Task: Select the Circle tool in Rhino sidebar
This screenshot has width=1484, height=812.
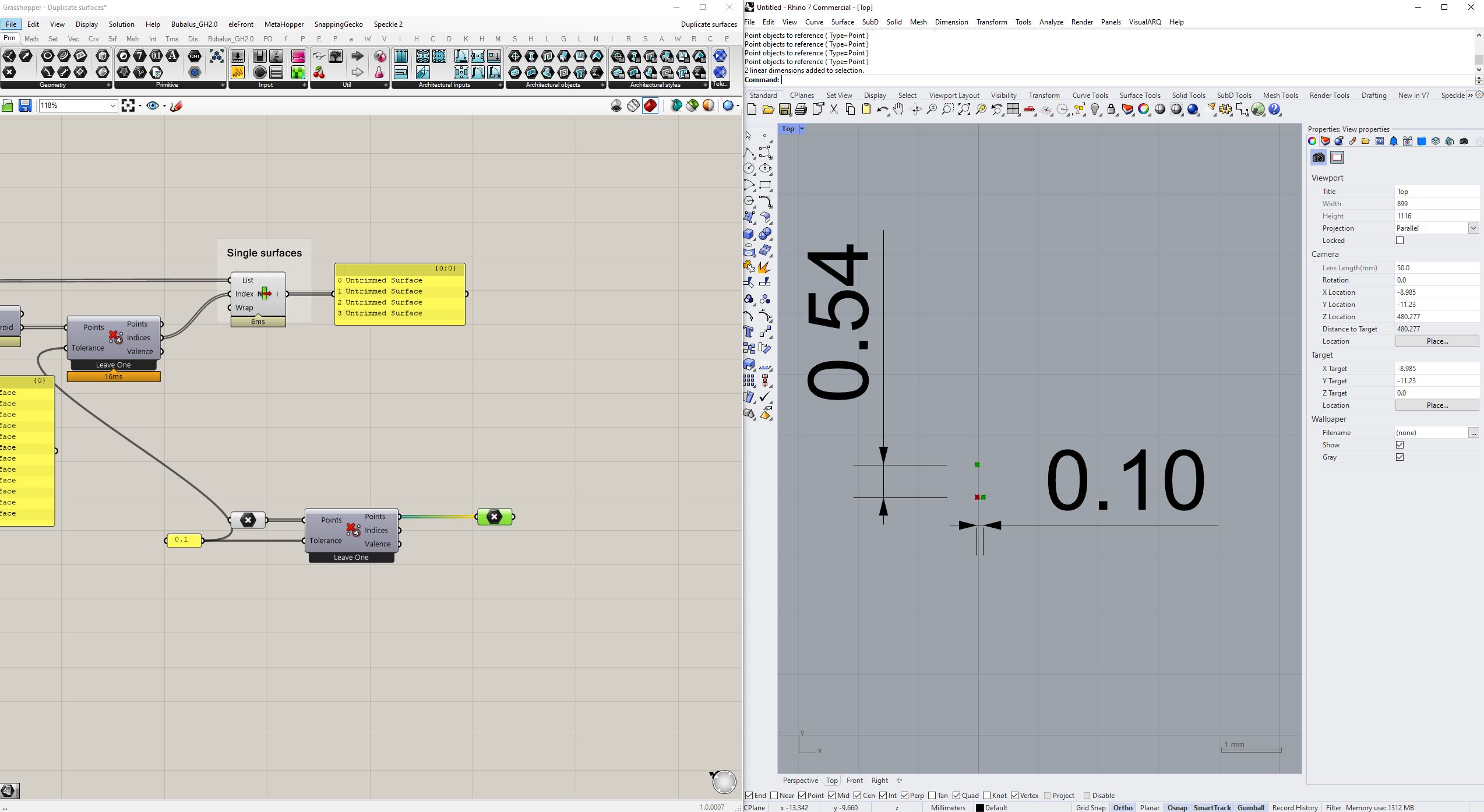Action: pos(749,168)
